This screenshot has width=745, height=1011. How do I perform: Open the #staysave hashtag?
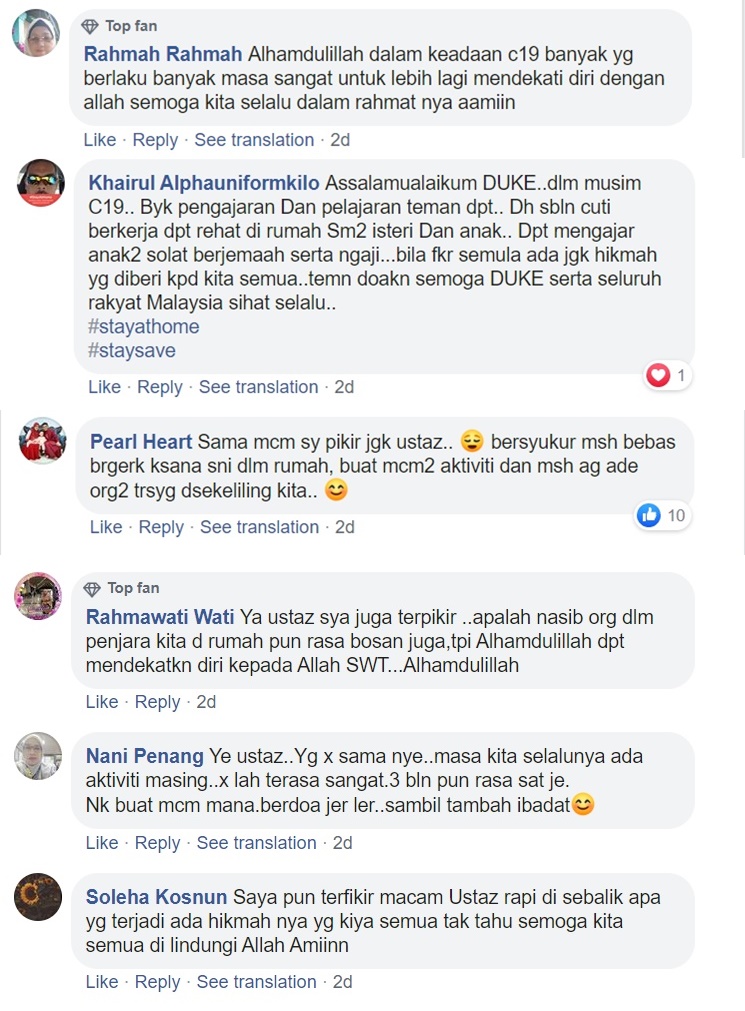coord(132,350)
